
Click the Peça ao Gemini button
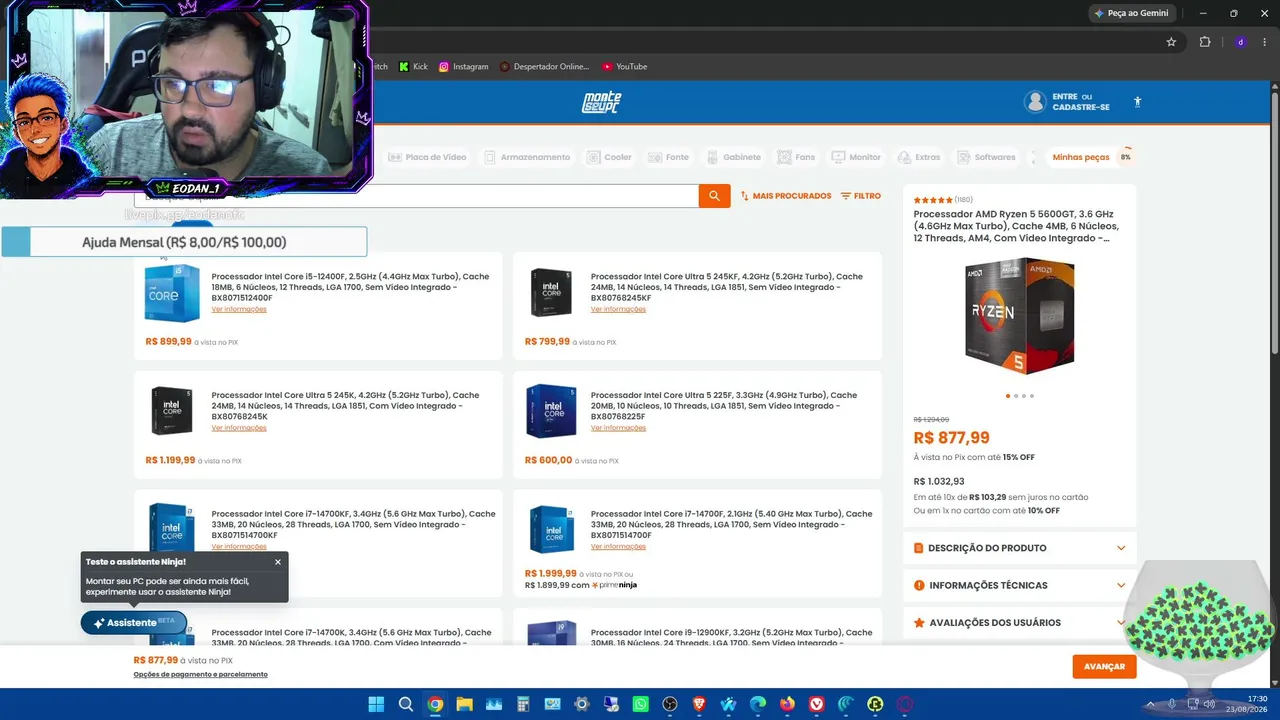click(1131, 13)
